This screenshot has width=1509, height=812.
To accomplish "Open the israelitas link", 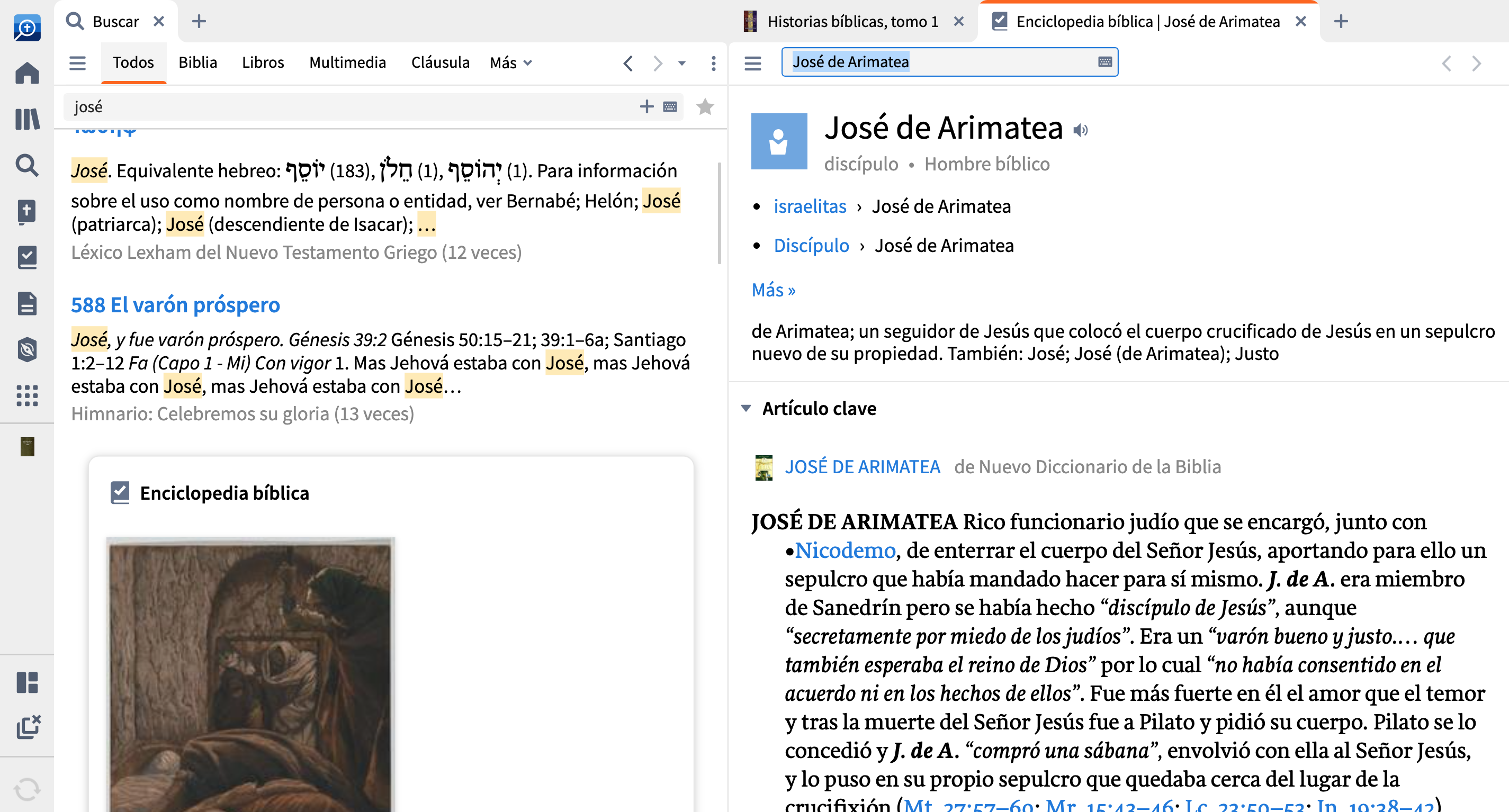I will [810, 206].
